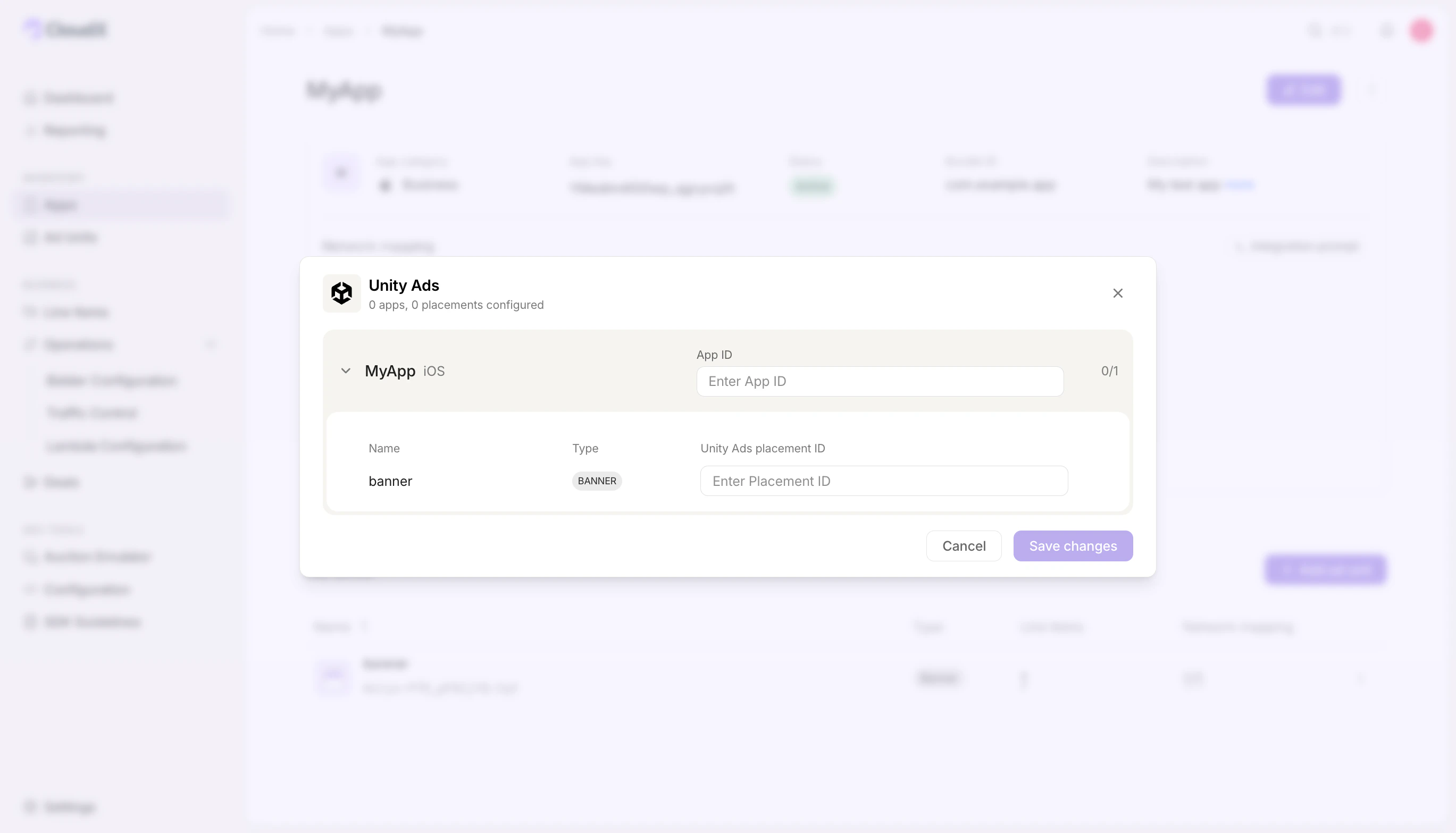Click the Unity Ads logo in the dialog header

pos(342,293)
